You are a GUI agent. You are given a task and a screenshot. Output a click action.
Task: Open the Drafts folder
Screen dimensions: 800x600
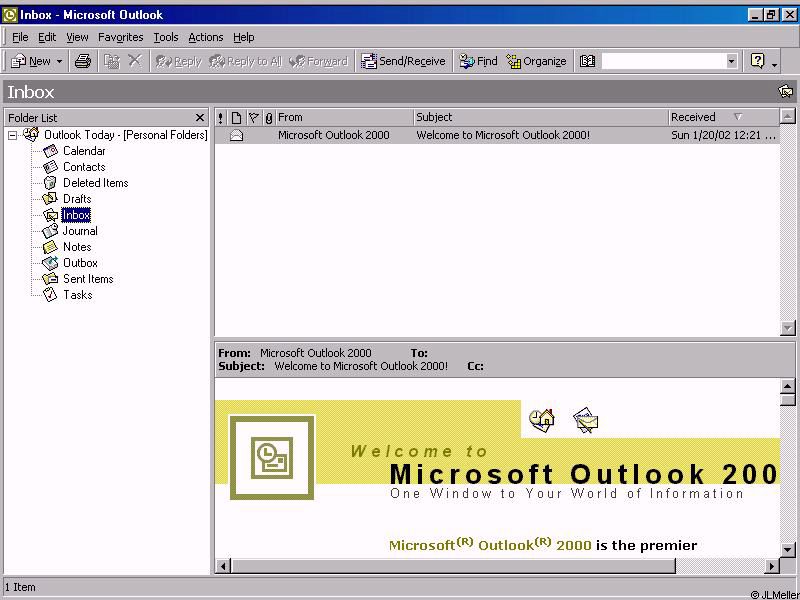pos(77,199)
